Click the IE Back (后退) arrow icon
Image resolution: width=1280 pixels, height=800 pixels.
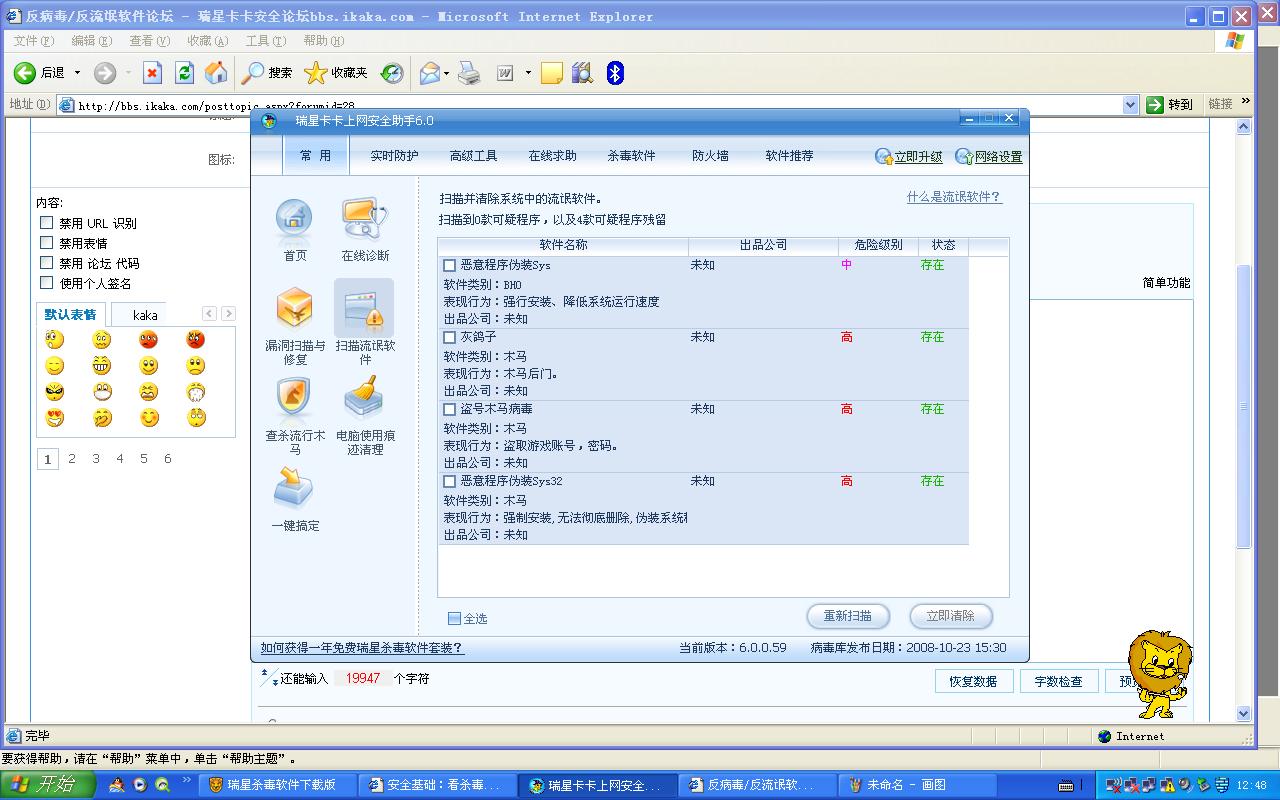pos(25,73)
